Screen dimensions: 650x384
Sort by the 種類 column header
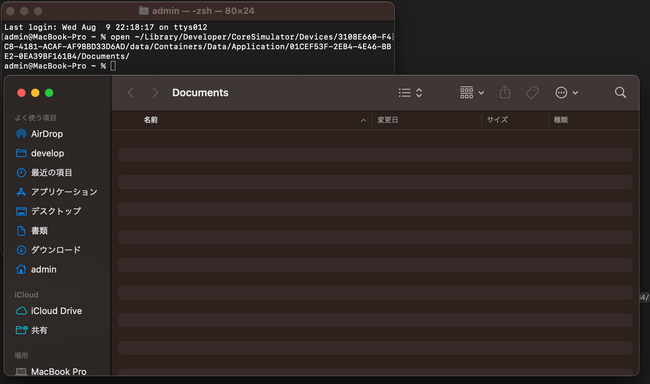pos(560,120)
